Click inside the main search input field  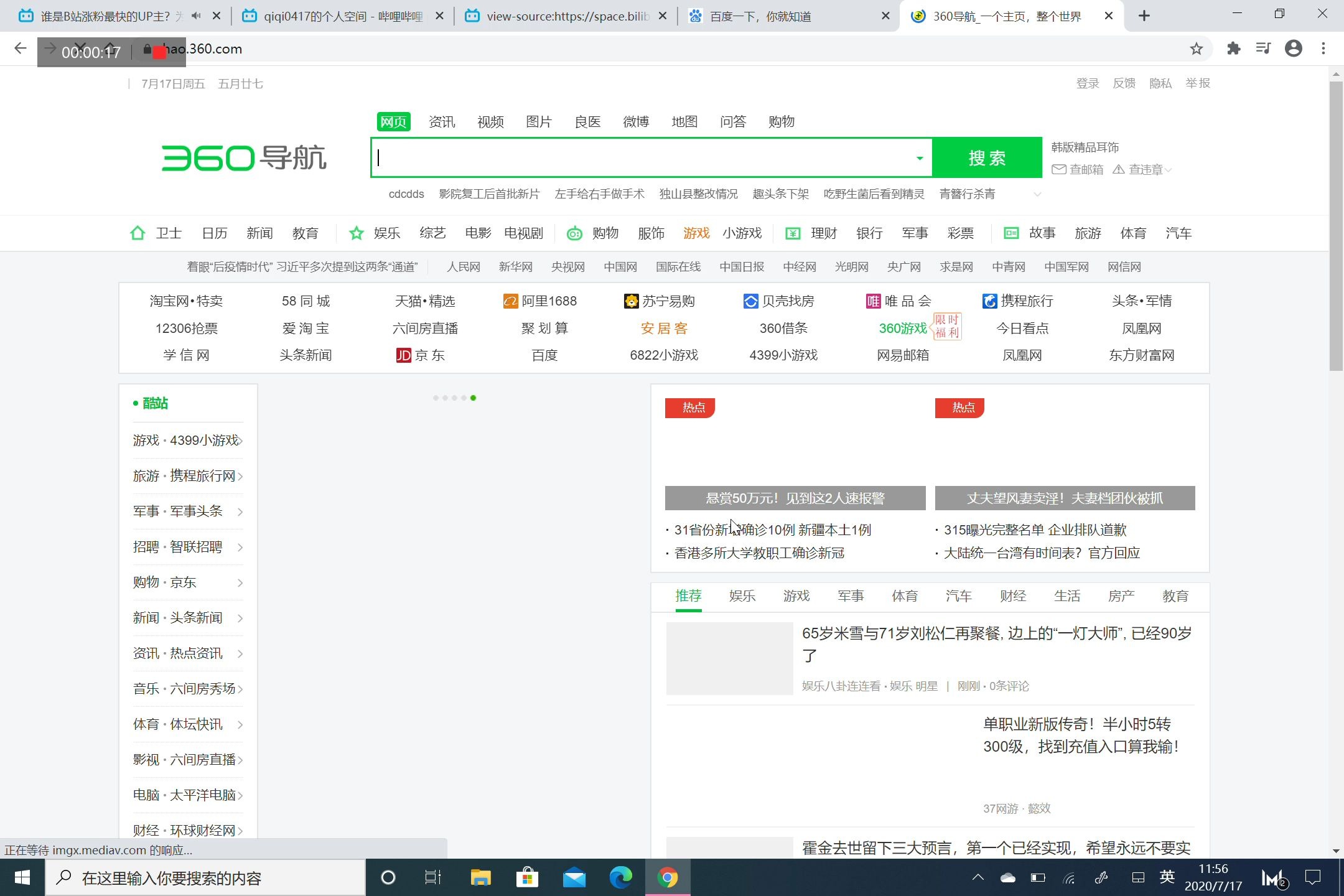pos(622,157)
